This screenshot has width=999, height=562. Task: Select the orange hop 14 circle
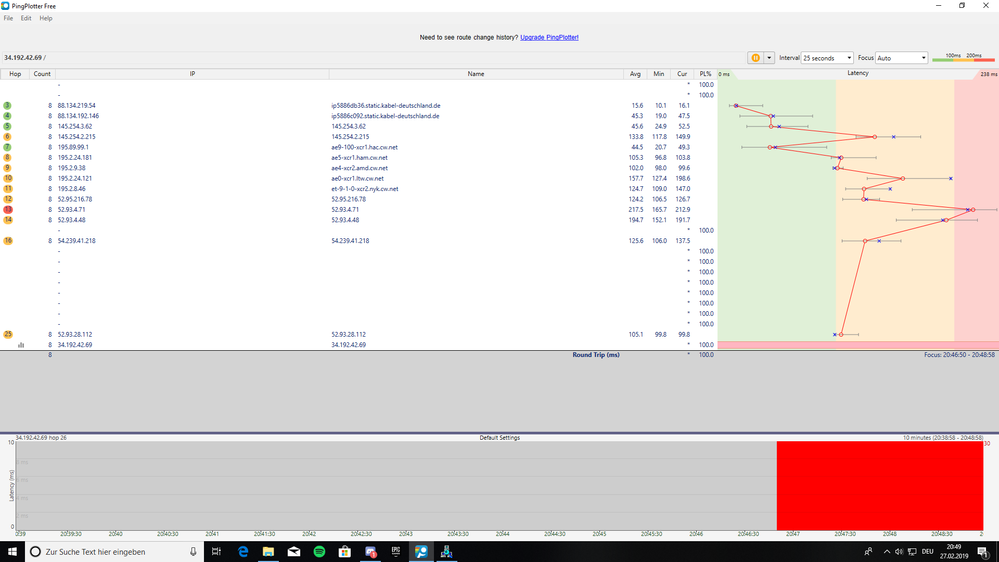(x=8, y=220)
